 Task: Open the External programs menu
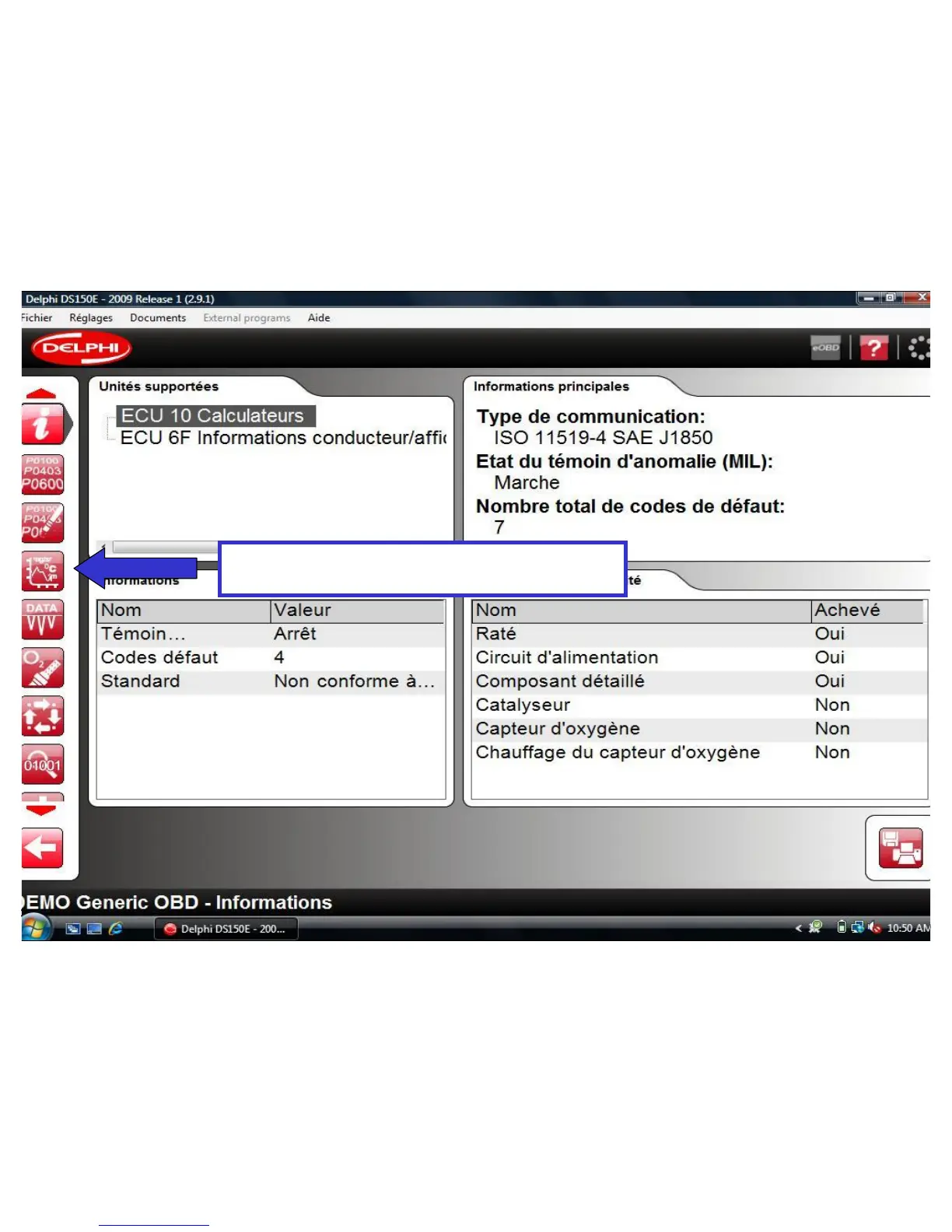point(247,317)
